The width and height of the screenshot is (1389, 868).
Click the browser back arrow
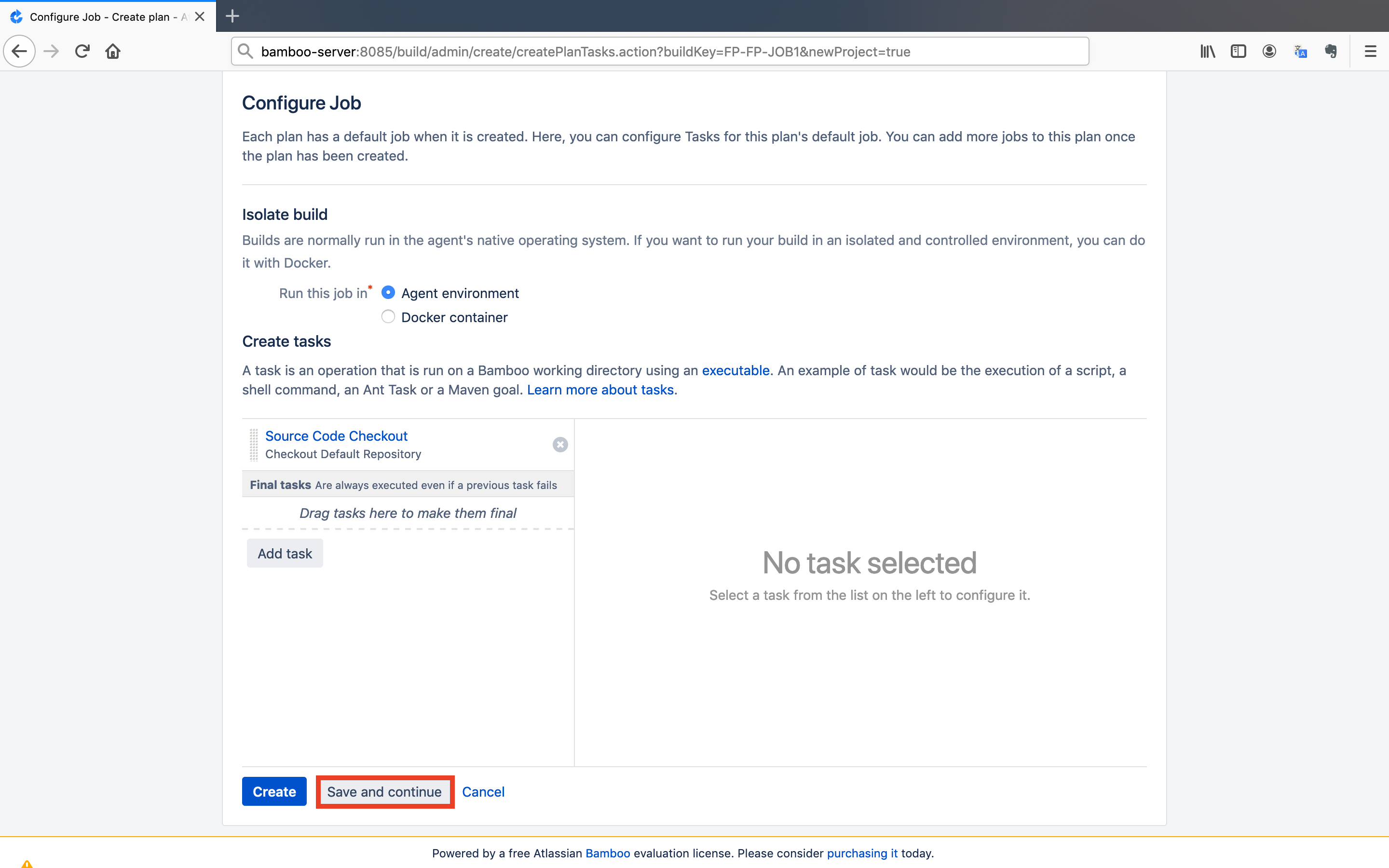point(19,52)
